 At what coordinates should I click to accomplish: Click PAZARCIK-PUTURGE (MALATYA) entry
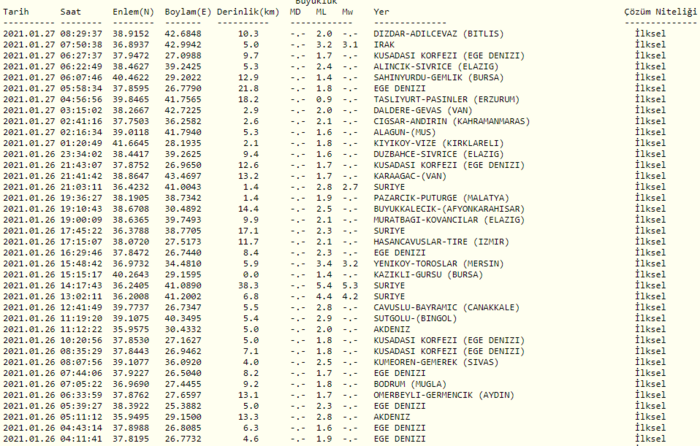[x=441, y=198]
